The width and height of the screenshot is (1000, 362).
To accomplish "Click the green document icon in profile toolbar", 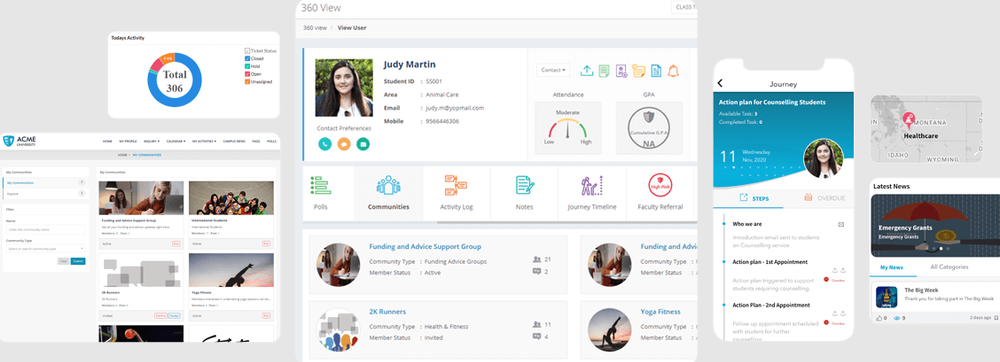I will 603,70.
